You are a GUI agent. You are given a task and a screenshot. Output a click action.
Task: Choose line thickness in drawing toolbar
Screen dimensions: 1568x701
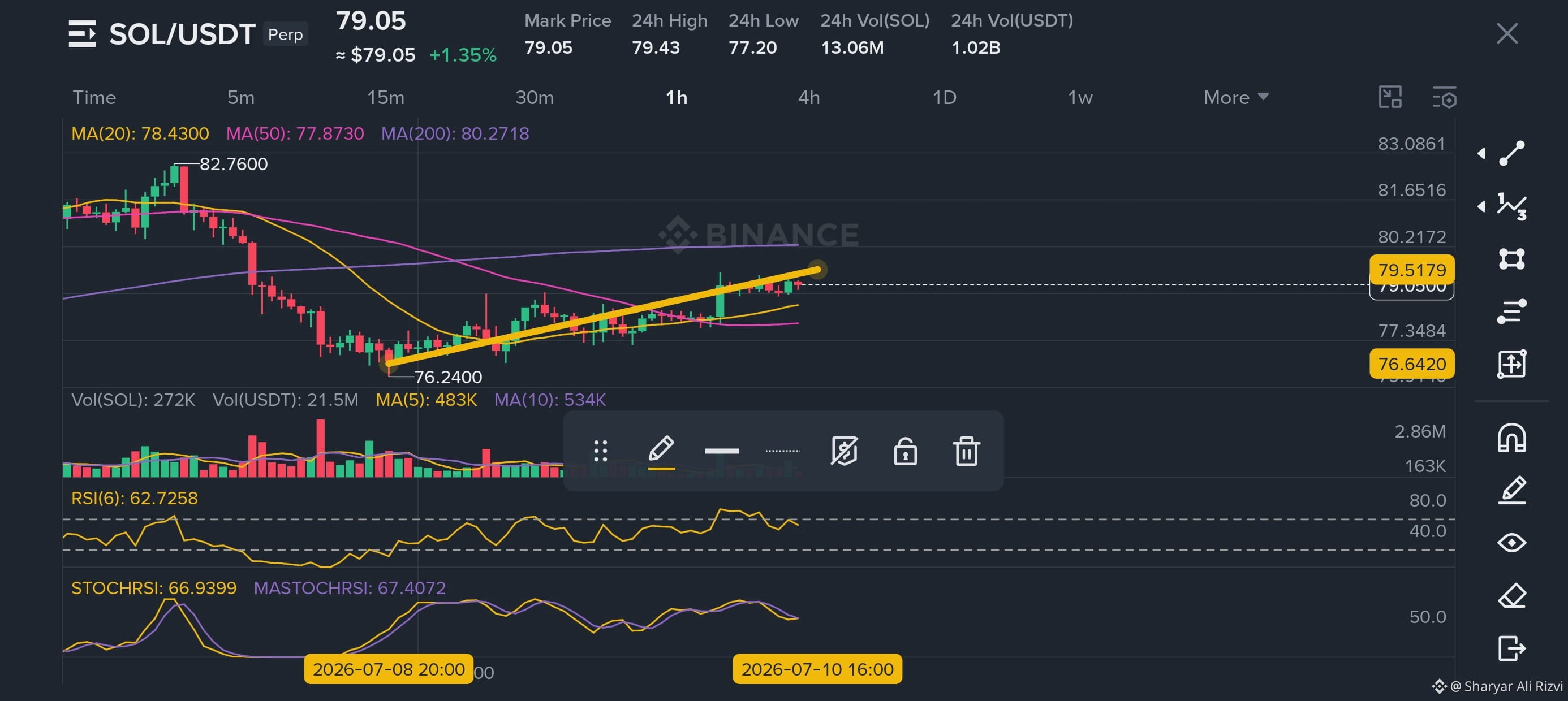(x=722, y=451)
